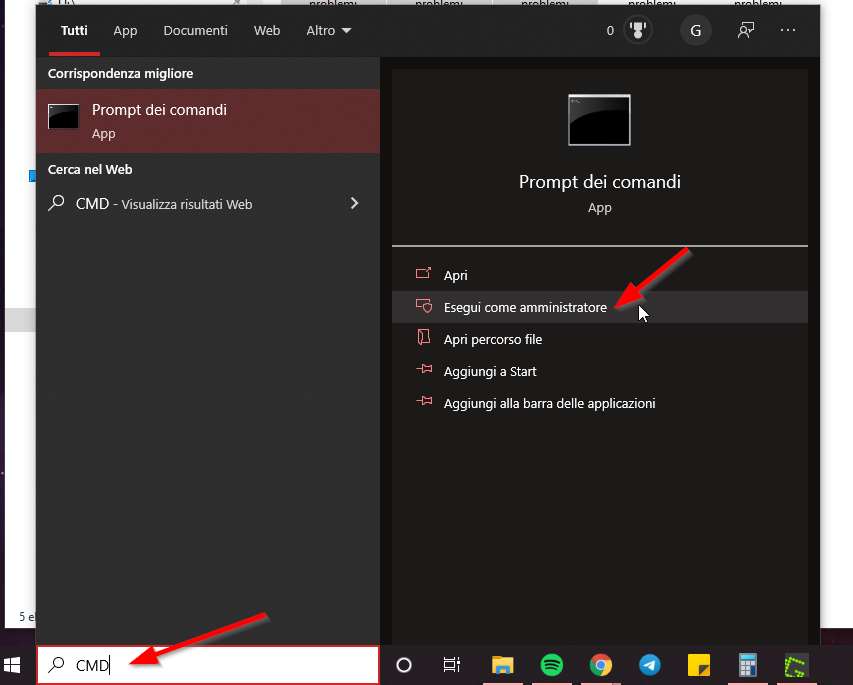Expand CMD web results with chevron arrow

coord(354,204)
